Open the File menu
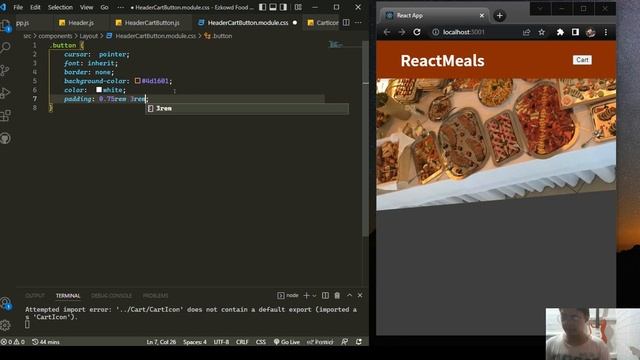 [x=18, y=7]
